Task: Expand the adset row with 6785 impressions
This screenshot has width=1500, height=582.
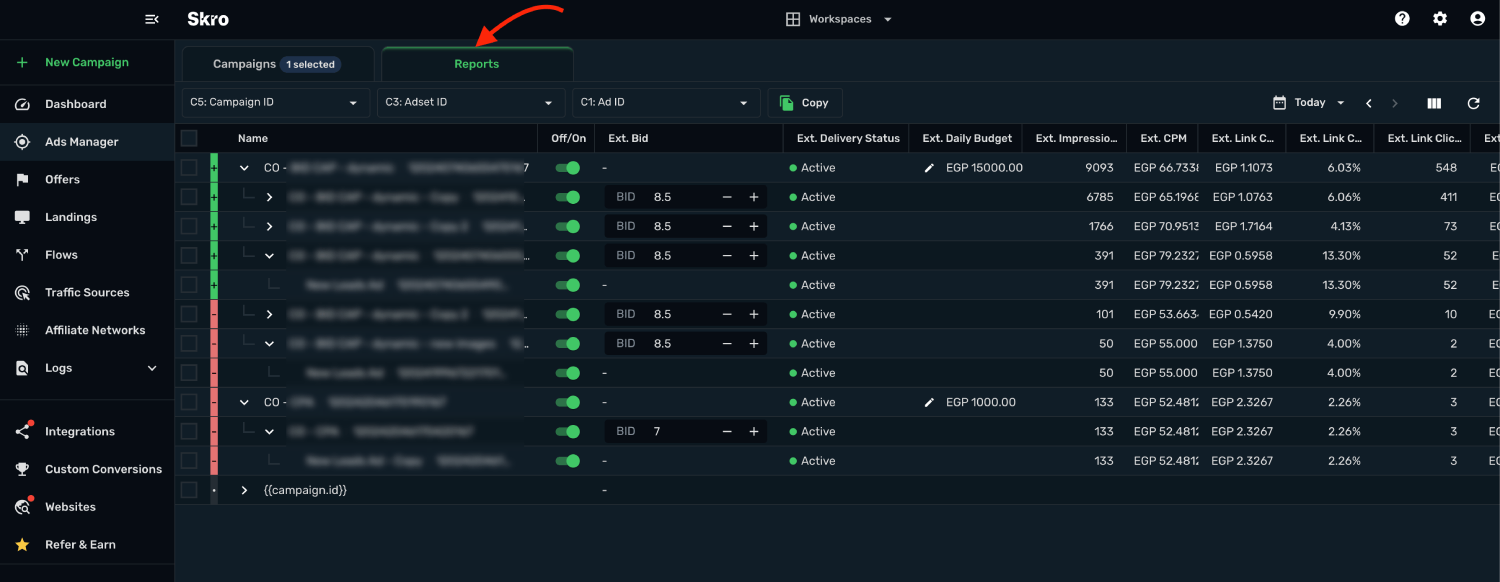Action: (269, 197)
